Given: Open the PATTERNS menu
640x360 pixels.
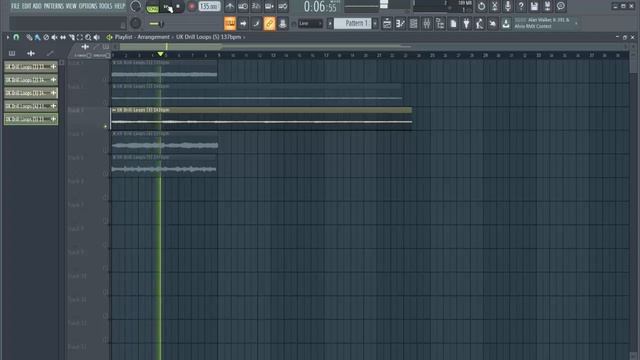Looking at the screenshot, I should pyautogui.click(x=53, y=6).
